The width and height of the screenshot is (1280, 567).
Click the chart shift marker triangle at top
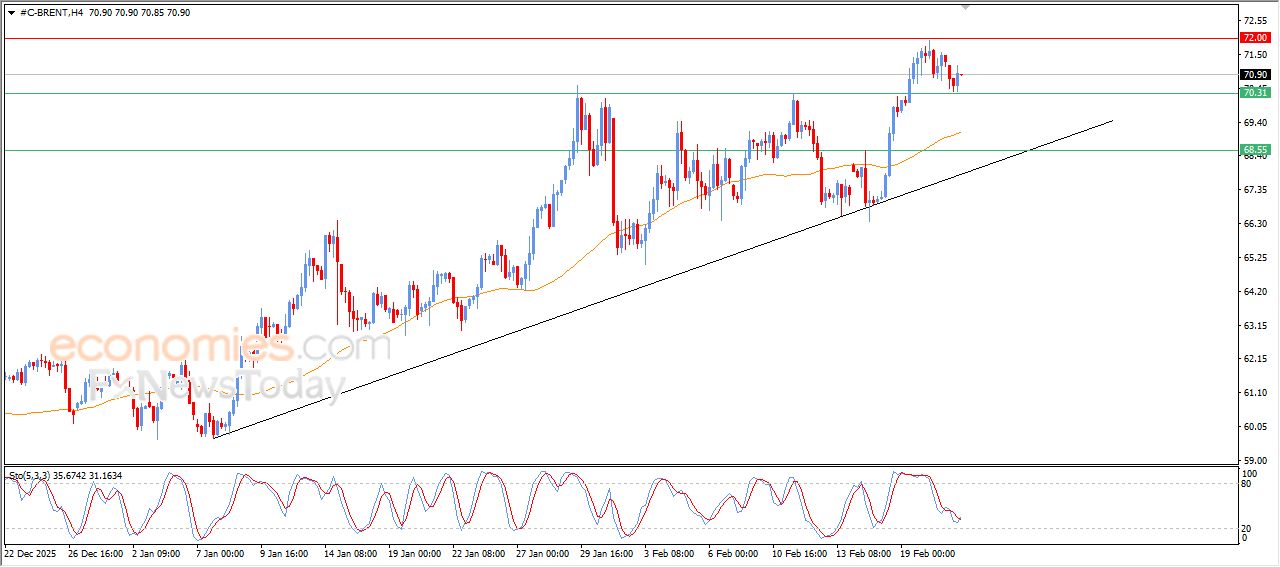click(965, 7)
